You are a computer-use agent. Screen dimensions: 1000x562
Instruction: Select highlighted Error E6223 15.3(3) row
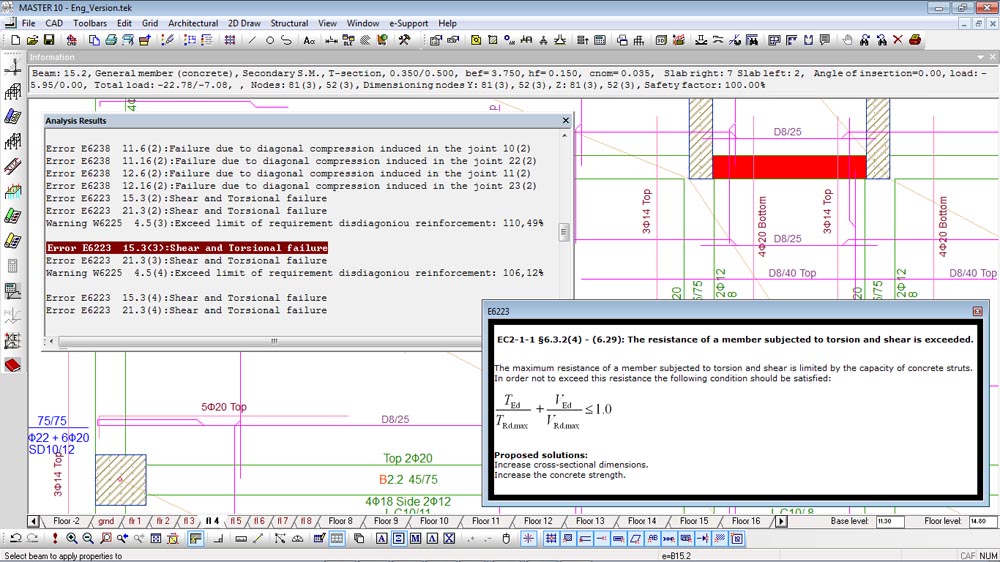187,248
